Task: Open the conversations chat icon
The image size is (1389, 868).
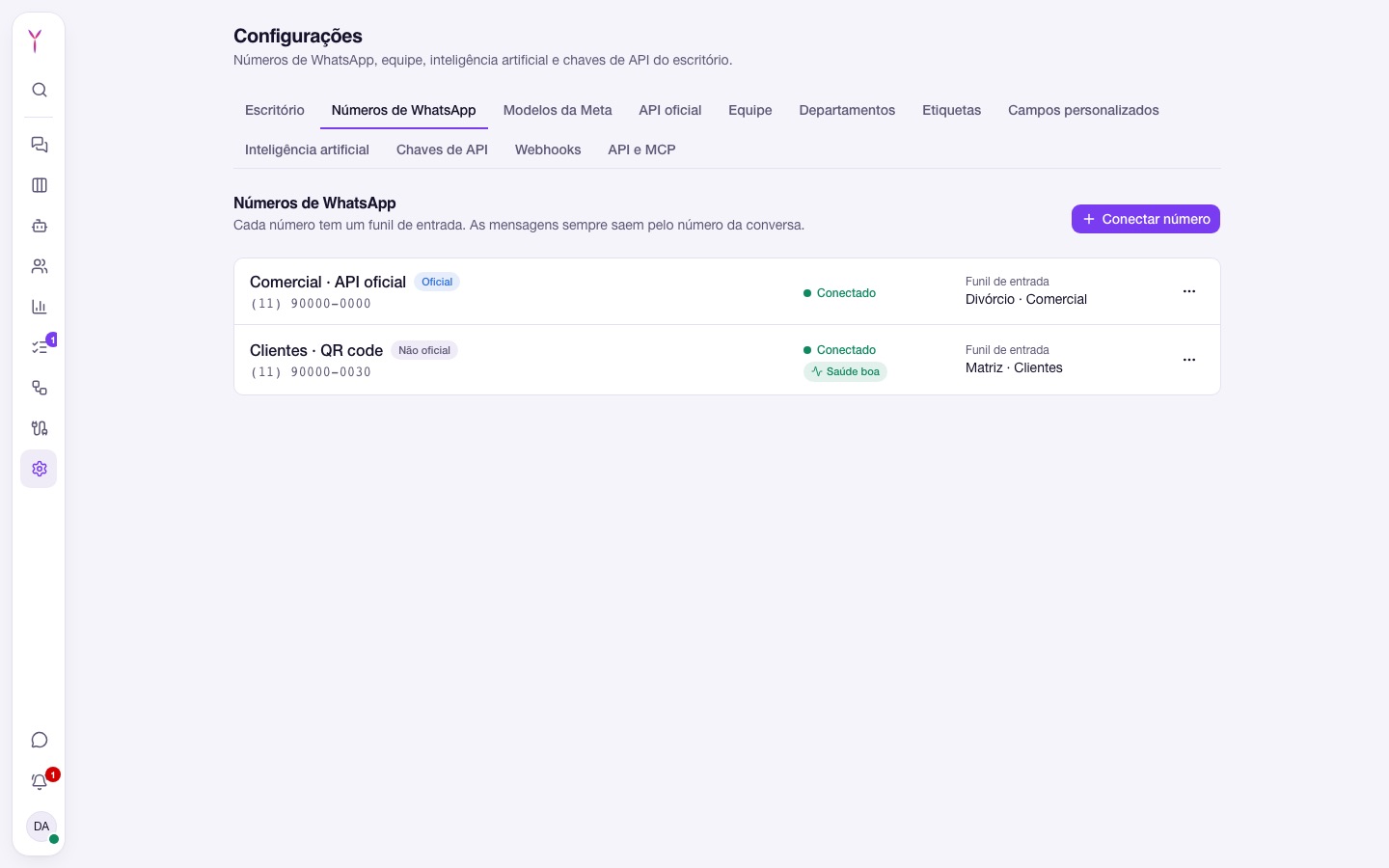Action: 40,145
